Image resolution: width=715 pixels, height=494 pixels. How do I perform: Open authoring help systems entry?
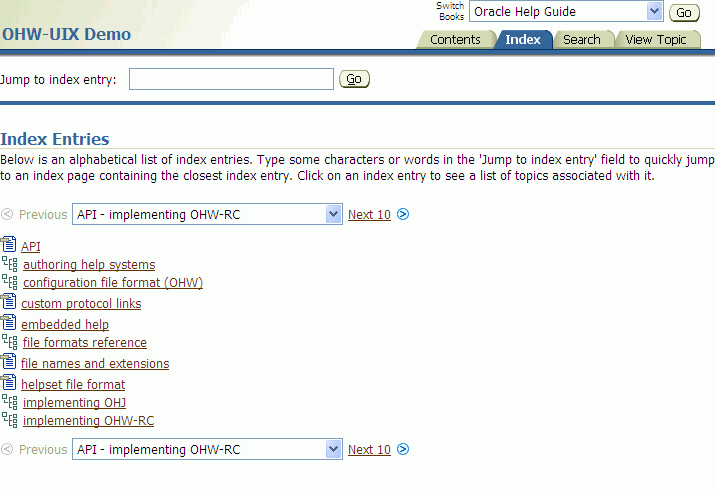click(x=89, y=265)
